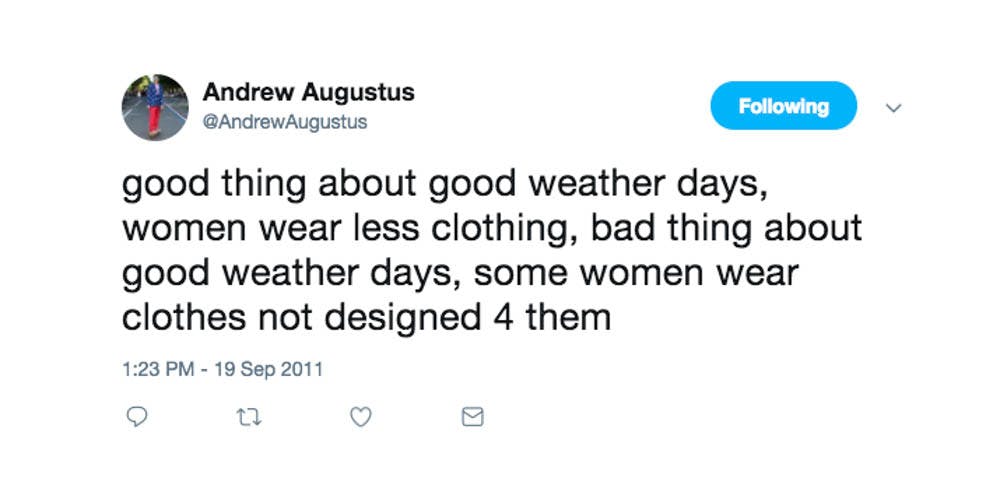Screen dimensions: 1000x478
Task: Click the line "clothes not designed 4 them"
Action: 366,317
